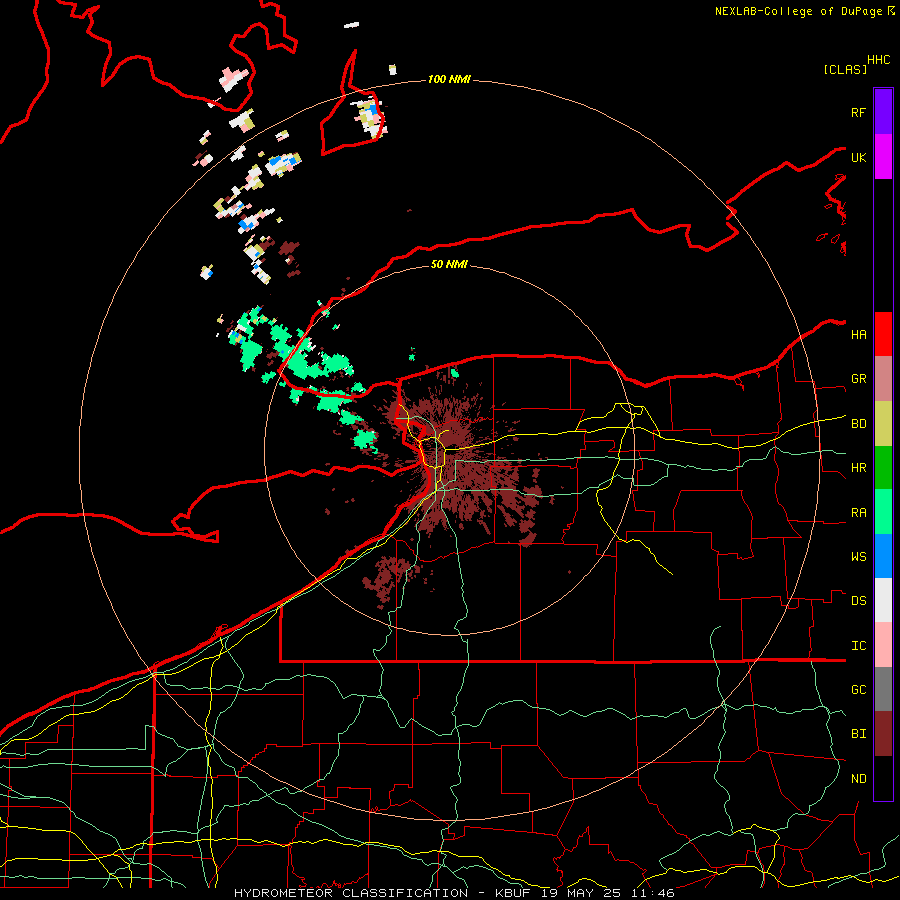The width and height of the screenshot is (900, 900).
Task: Click the "HA" legend label text
Action: (x=858, y=335)
